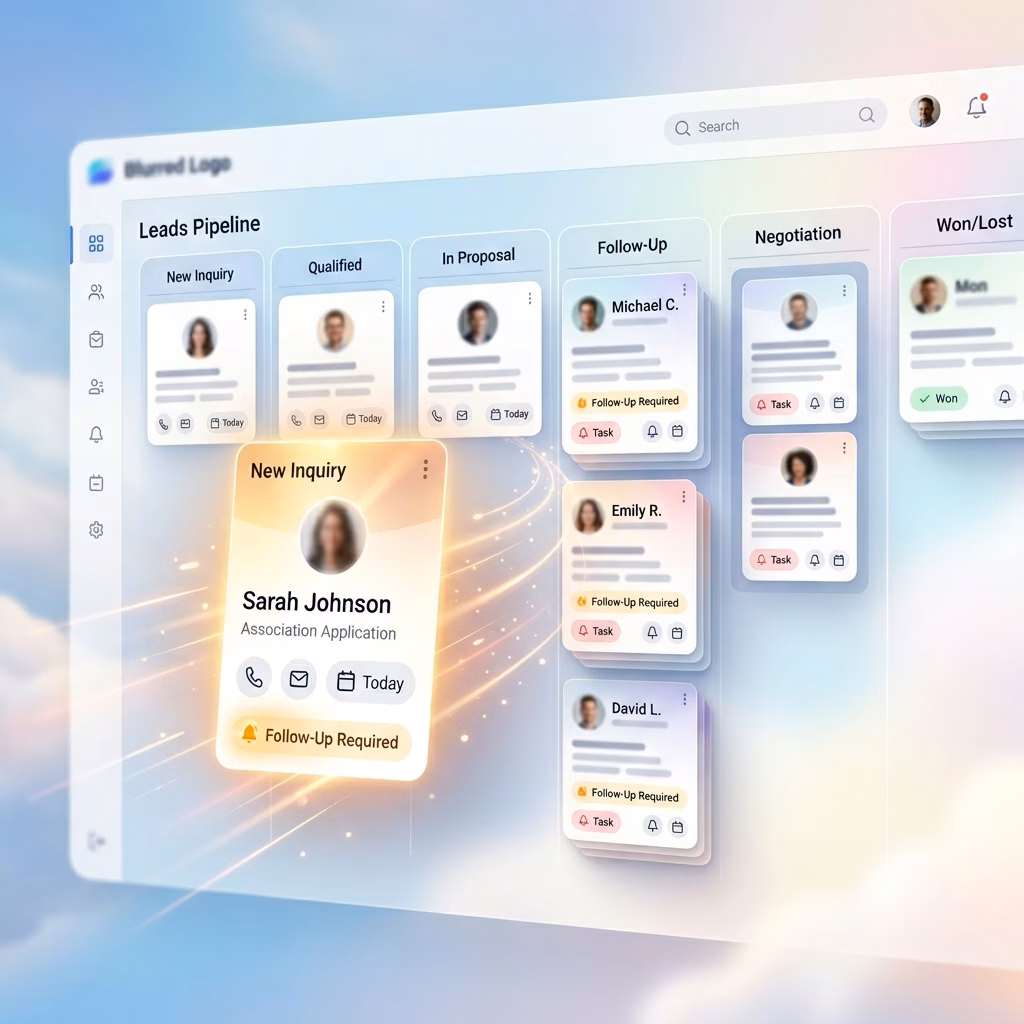Click the calendar icon on David L. card

click(678, 827)
